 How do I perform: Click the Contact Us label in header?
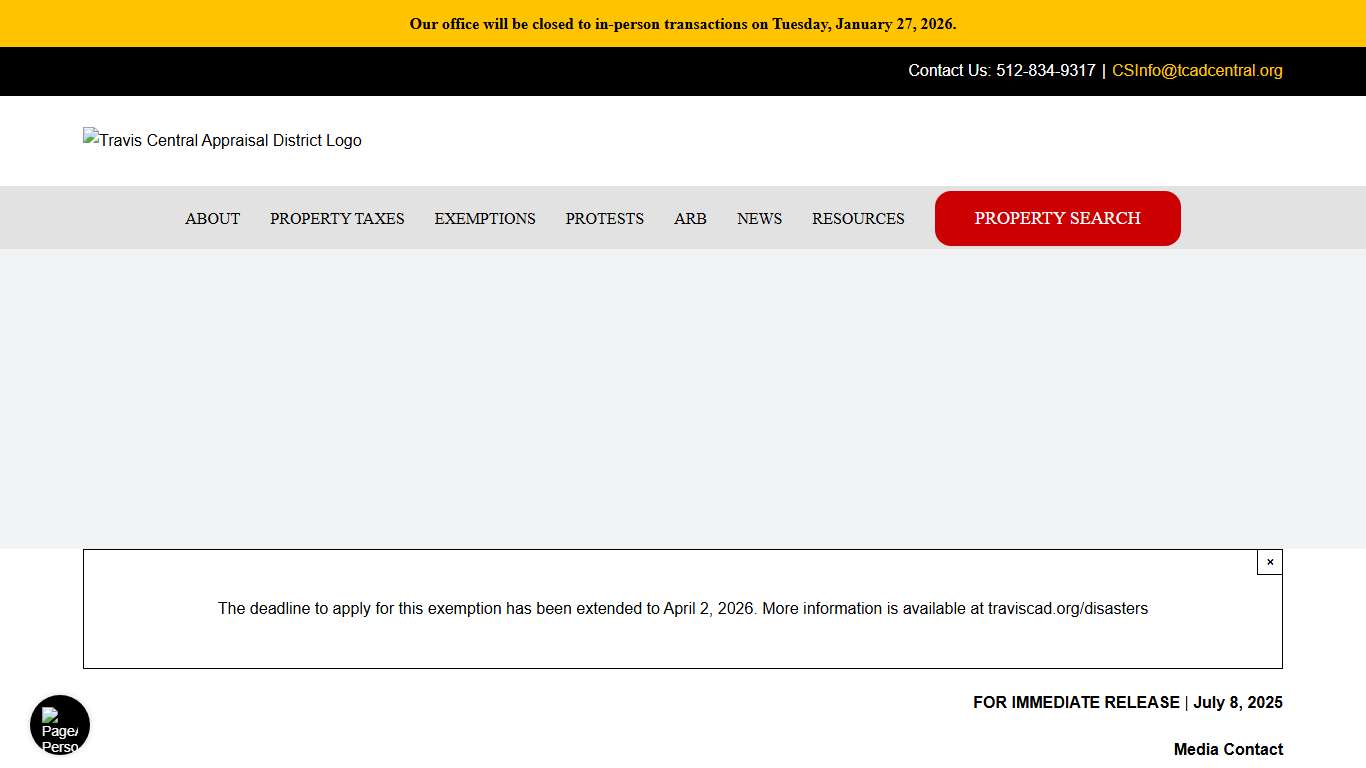click(948, 71)
